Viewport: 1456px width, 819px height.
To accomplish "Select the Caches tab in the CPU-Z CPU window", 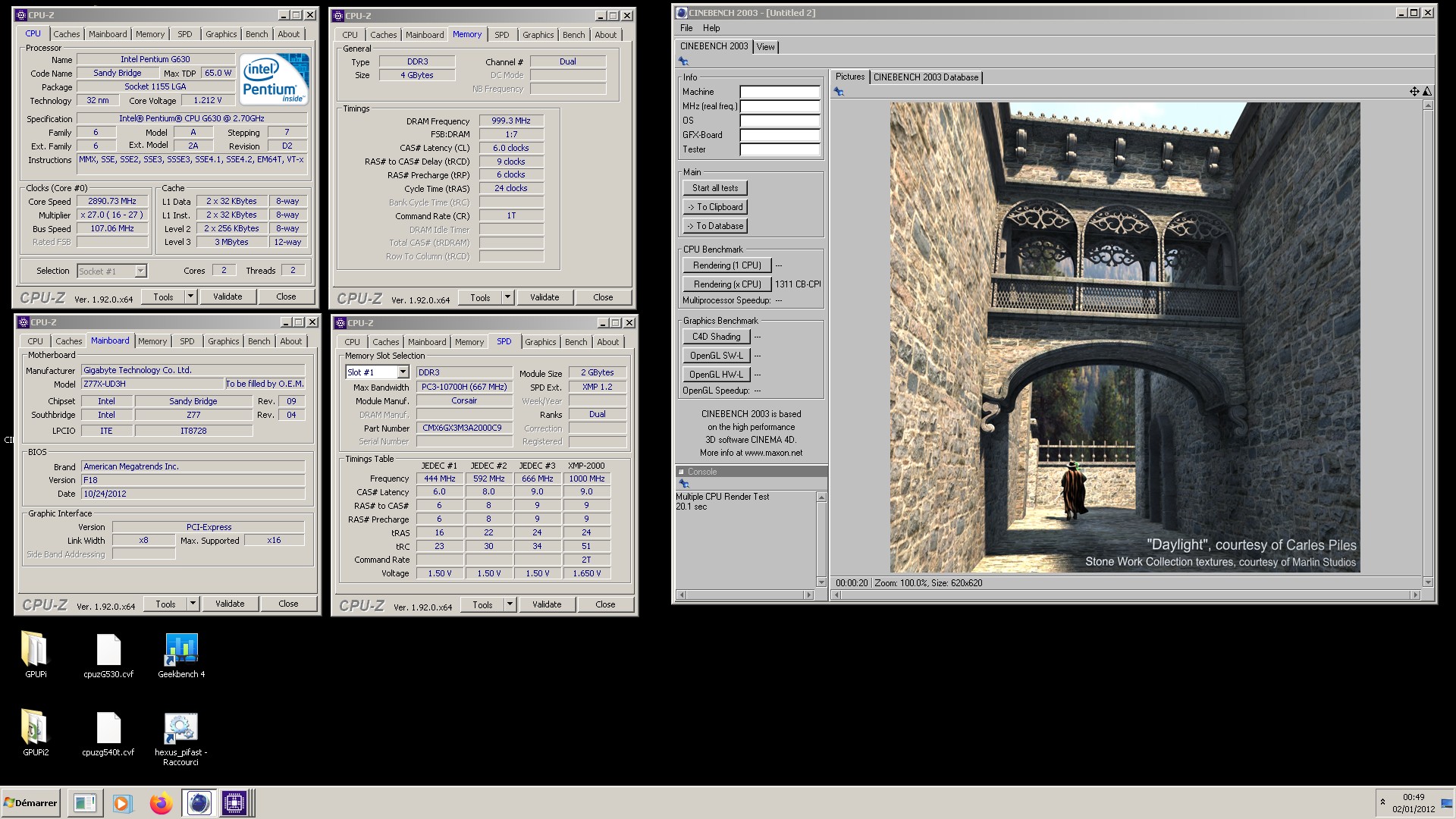I will tap(66, 34).
